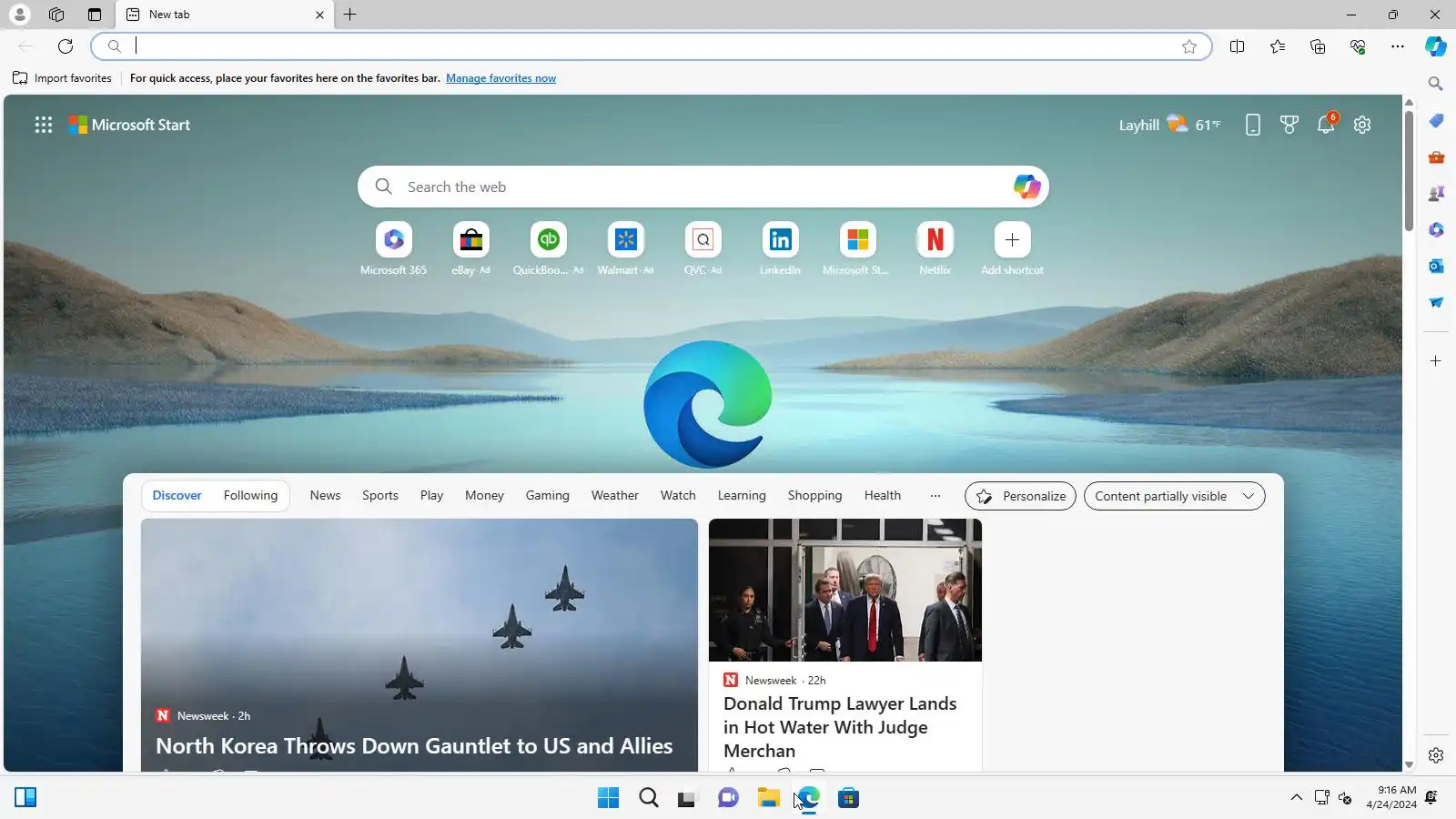The width and height of the screenshot is (1456, 819).
Task: Click the Manage favorites now link
Action: (x=500, y=78)
